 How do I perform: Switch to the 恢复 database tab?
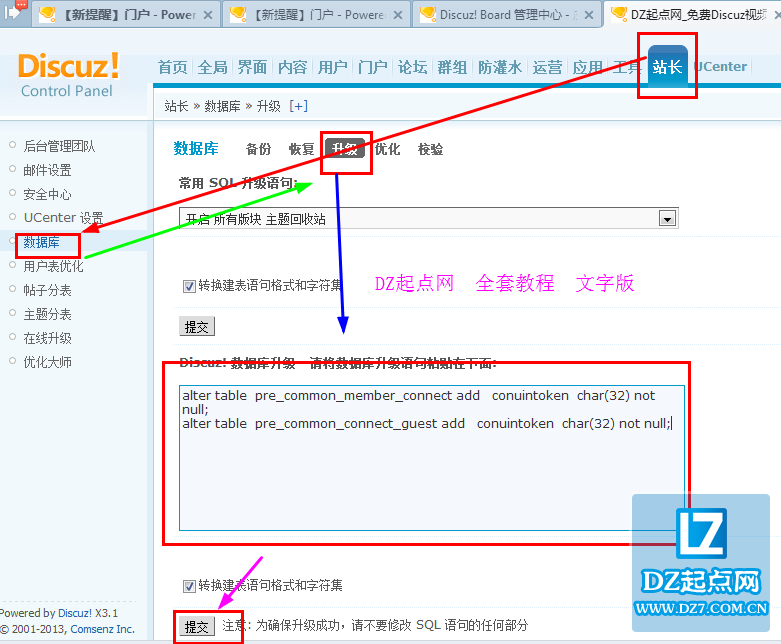coord(301,149)
